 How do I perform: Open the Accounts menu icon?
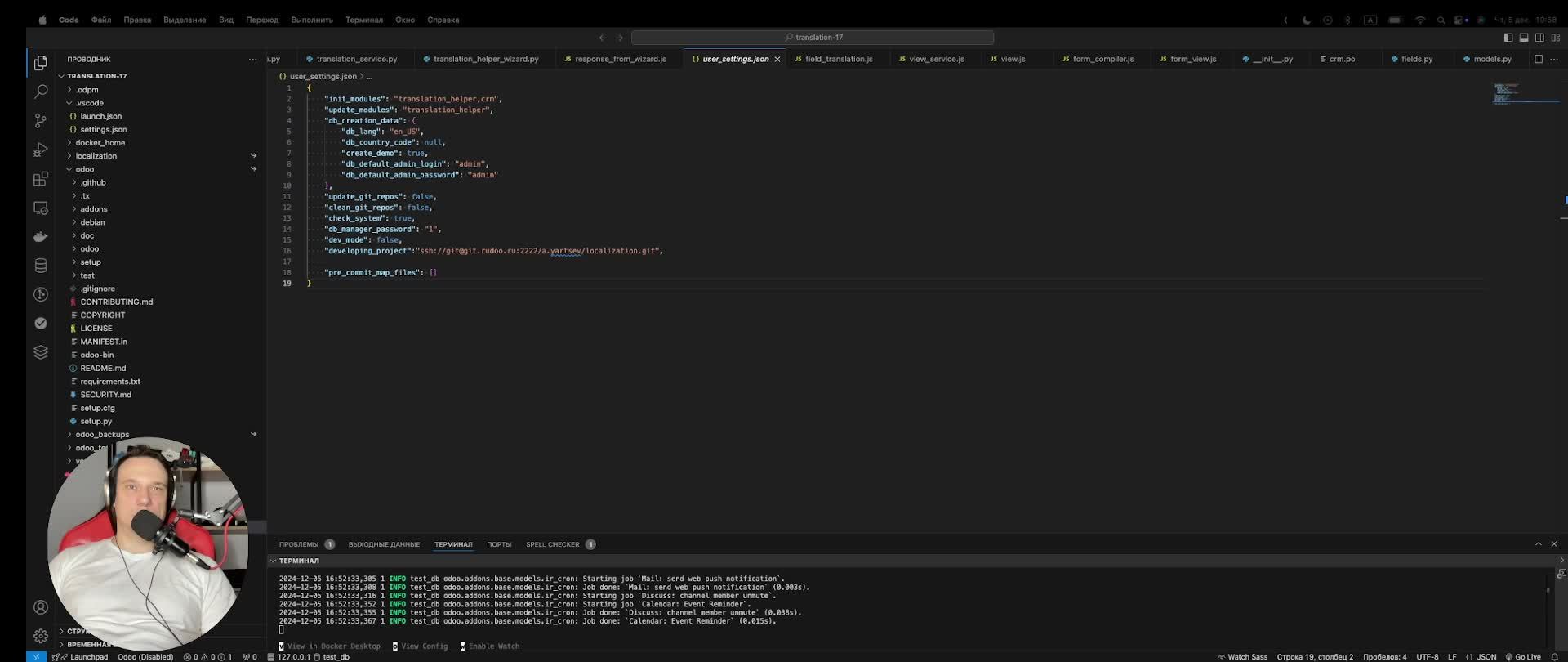point(41,607)
